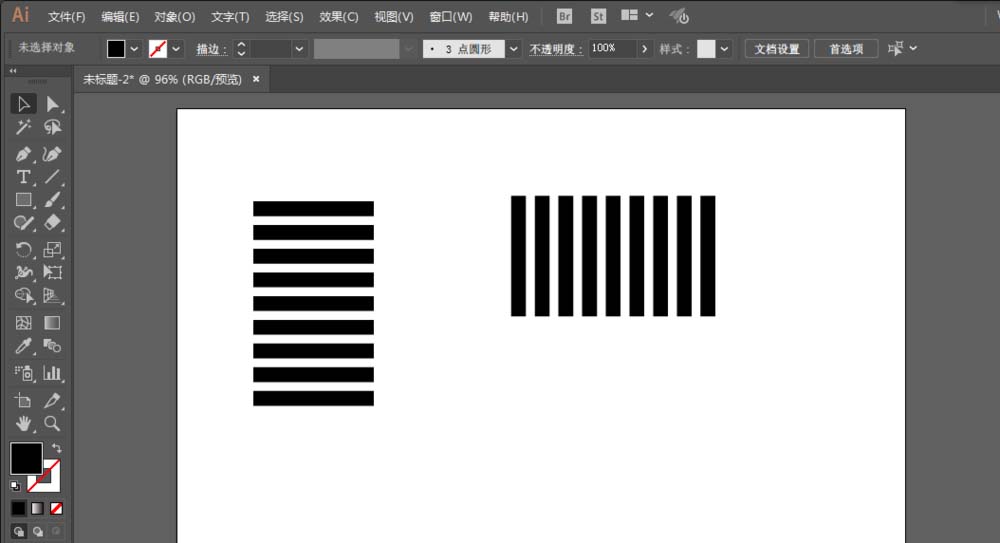
Task: Open the 效果(C) menu
Action: (338, 17)
